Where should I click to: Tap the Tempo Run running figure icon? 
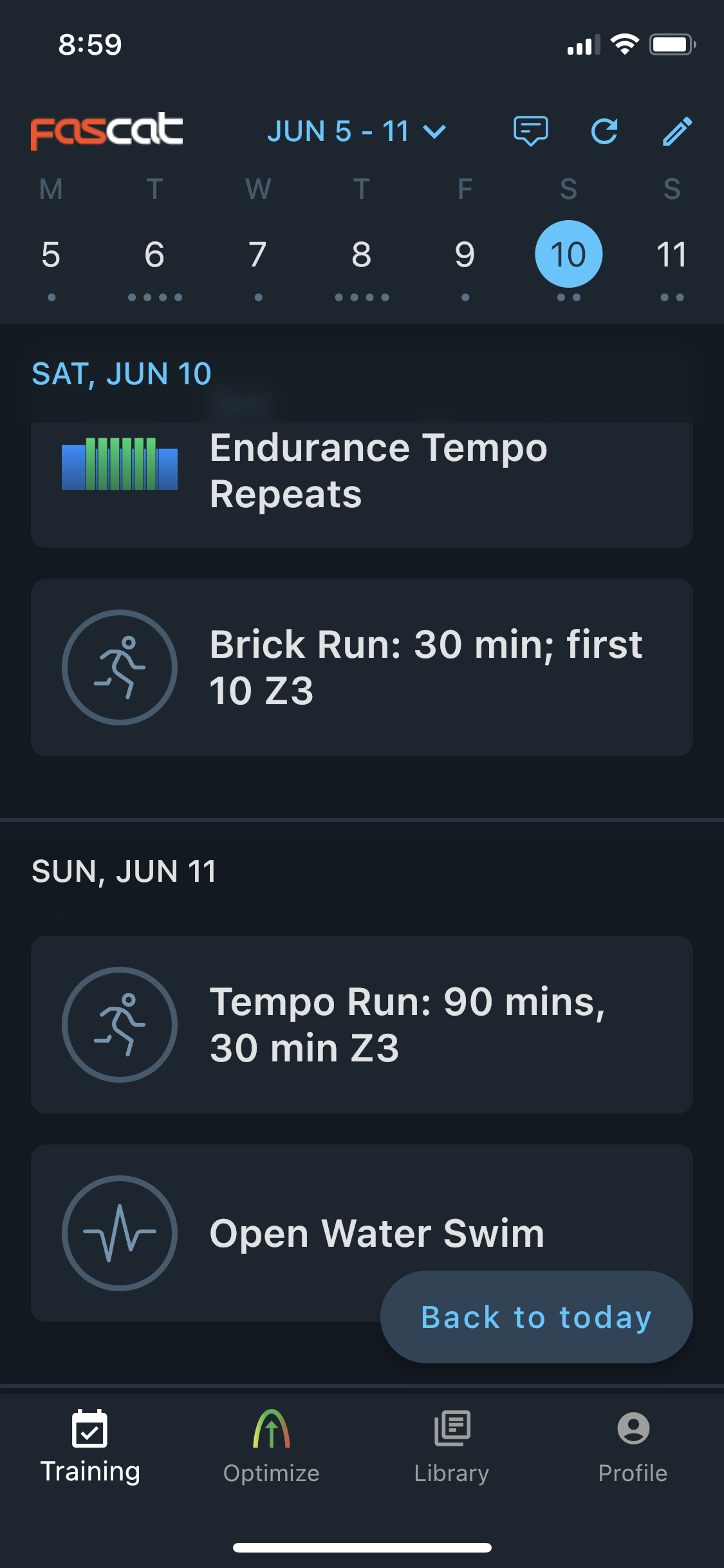(120, 1025)
